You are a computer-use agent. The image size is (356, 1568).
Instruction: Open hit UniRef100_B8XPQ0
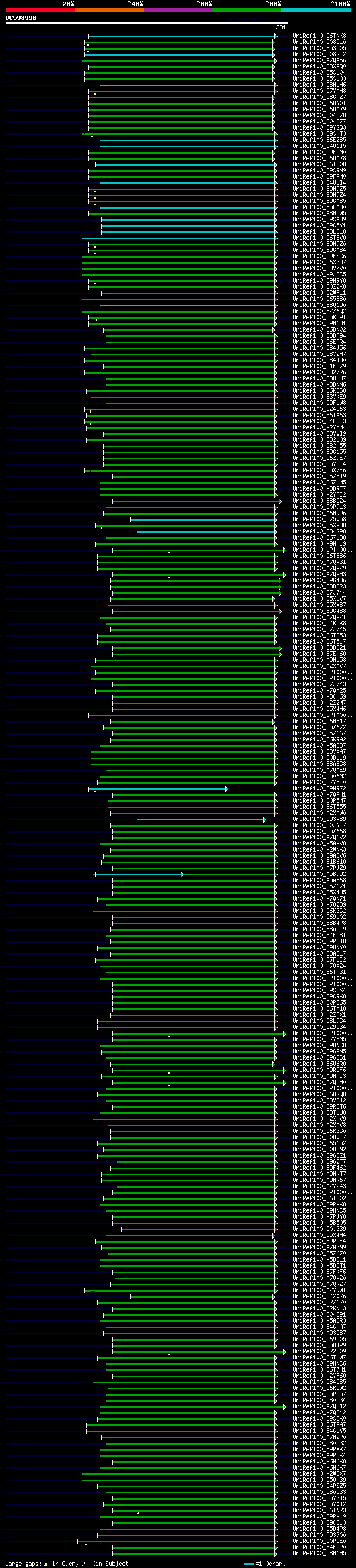coord(319,66)
